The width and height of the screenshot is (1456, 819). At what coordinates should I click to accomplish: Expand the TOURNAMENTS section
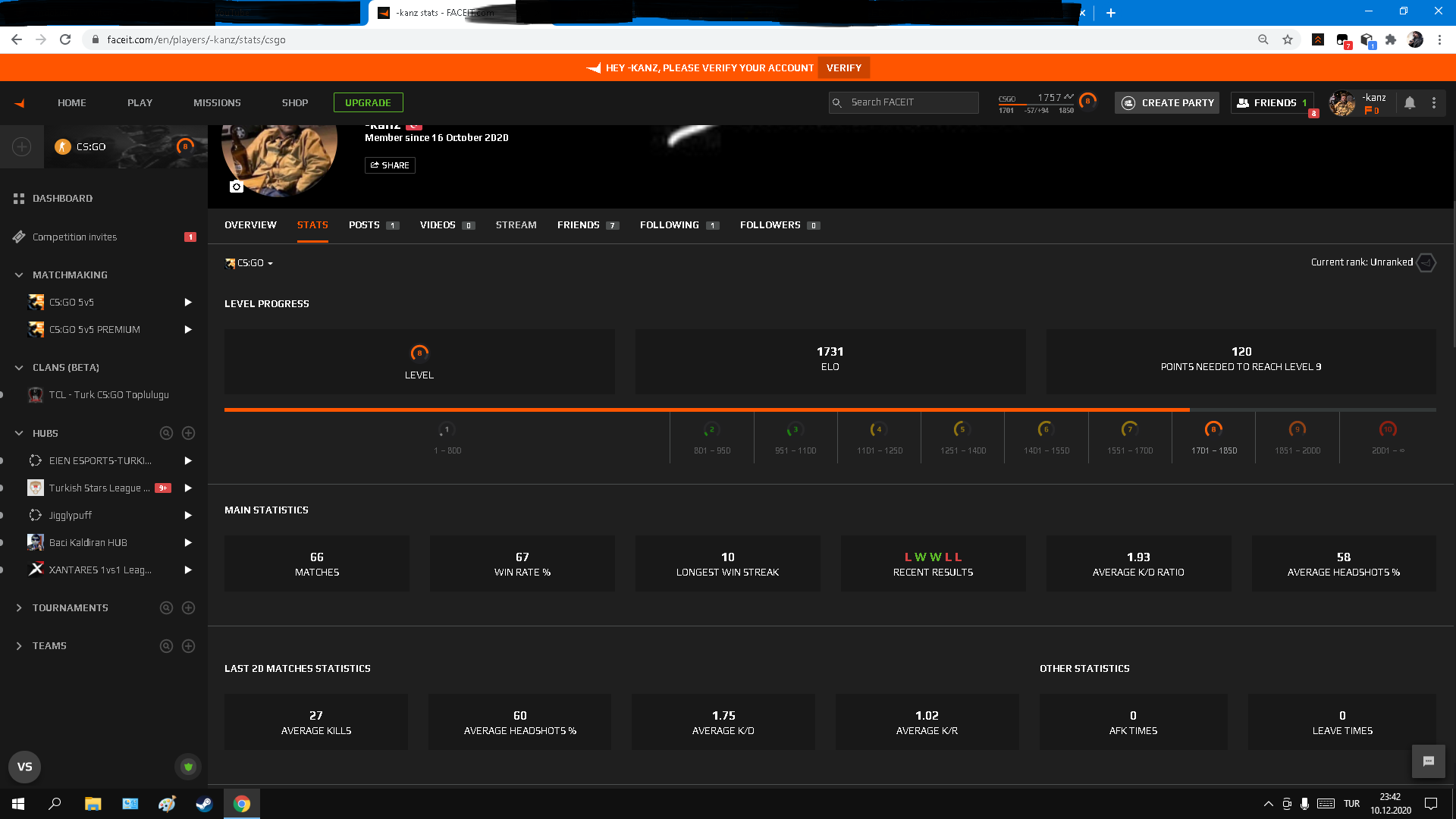tap(19, 607)
